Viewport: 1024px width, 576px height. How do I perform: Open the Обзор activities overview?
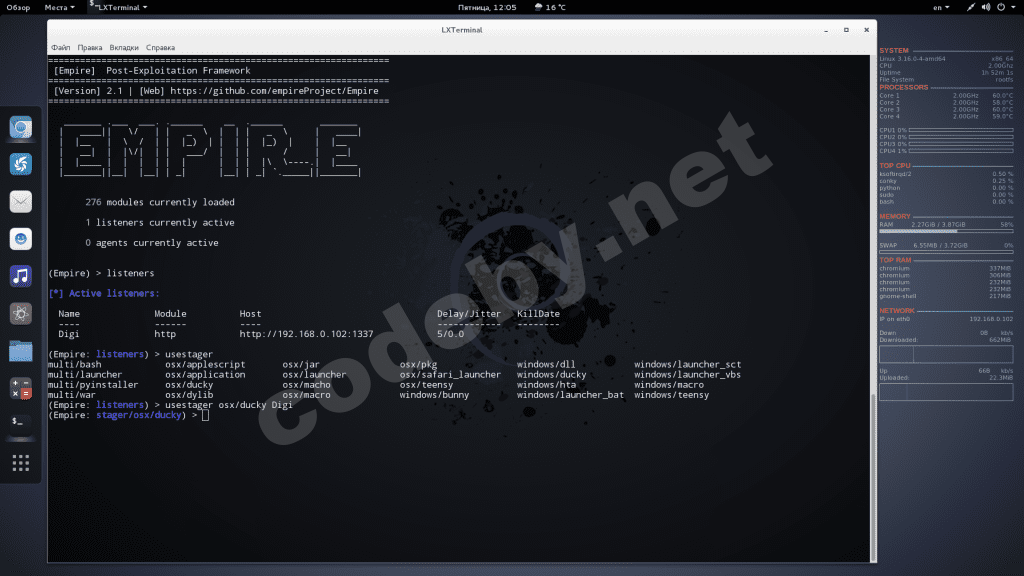pyautogui.click(x=18, y=7)
